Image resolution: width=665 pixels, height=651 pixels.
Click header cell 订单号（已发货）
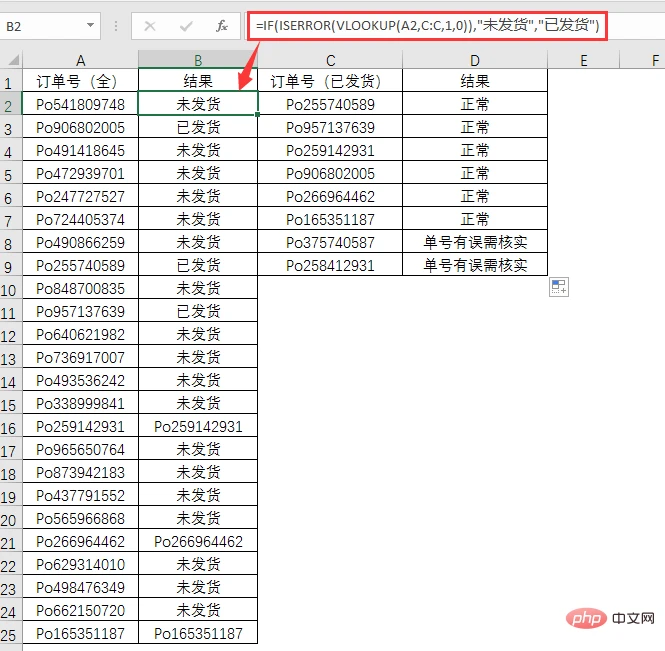tap(330, 81)
